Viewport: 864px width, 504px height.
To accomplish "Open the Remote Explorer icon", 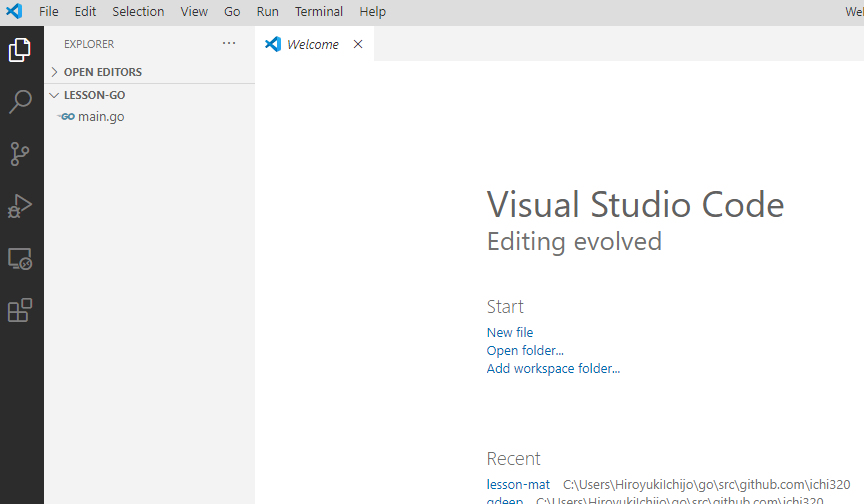I will 20,258.
